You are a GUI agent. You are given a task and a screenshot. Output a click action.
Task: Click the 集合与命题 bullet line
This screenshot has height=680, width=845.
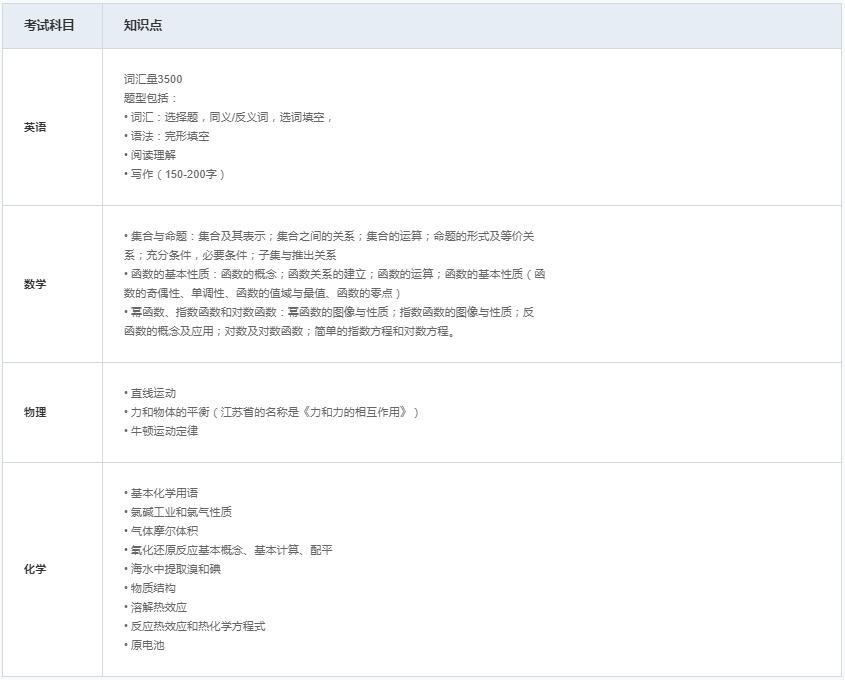pos(329,236)
